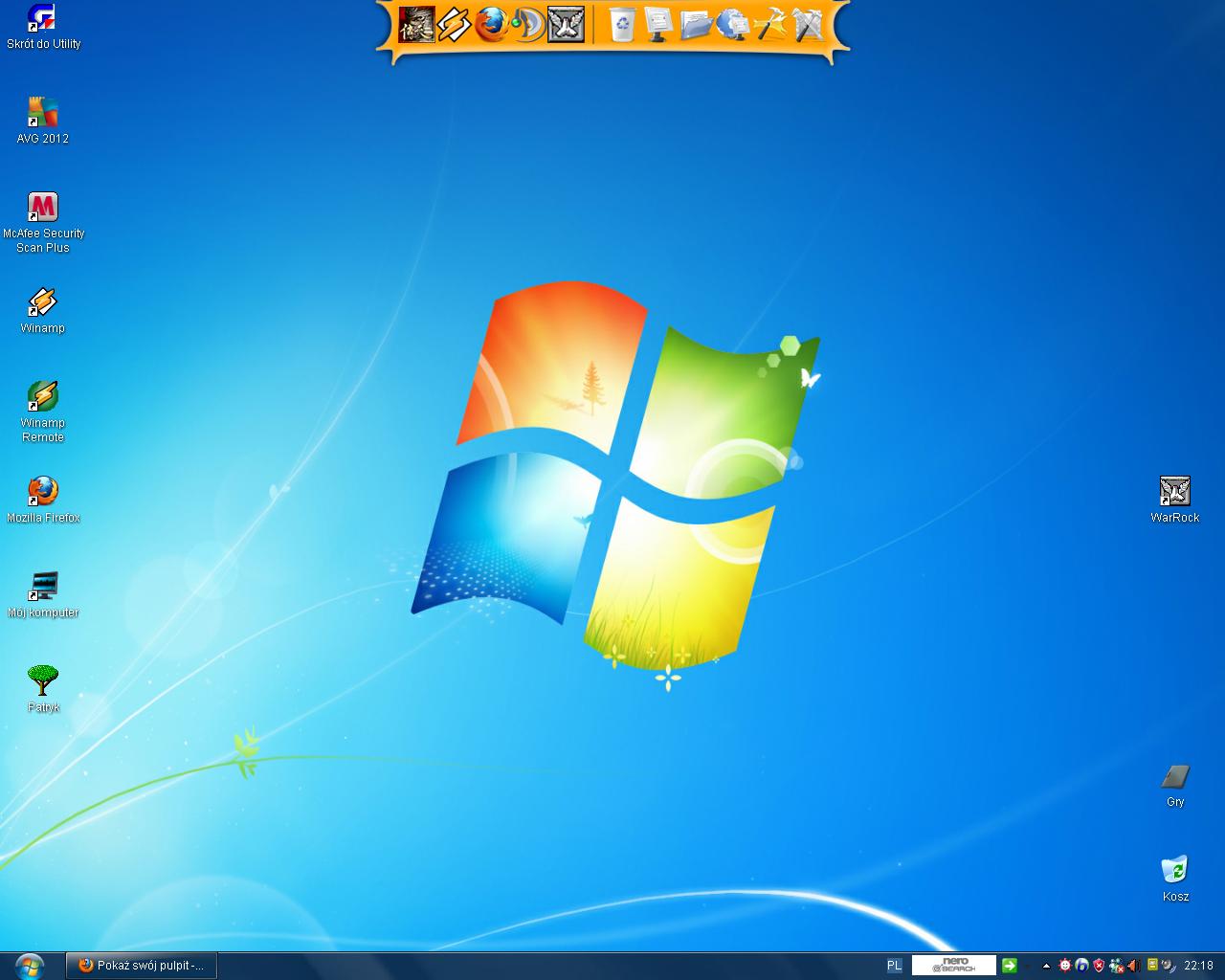Select the Kosz recycle bin desktop icon
Image resolution: width=1225 pixels, height=980 pixels.
(1175, 879)
